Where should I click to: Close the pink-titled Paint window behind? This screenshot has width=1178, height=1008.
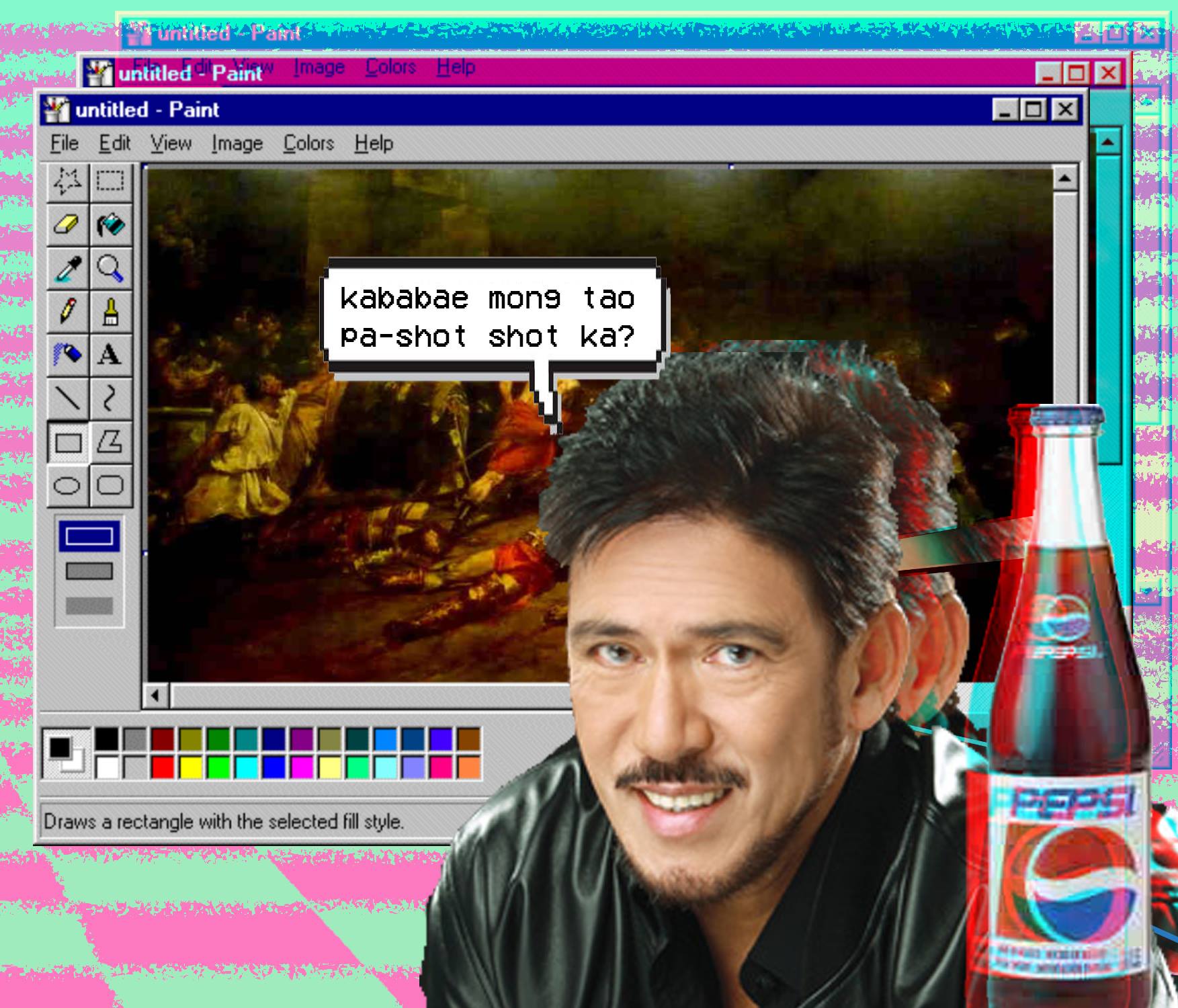coord(1108,73)
